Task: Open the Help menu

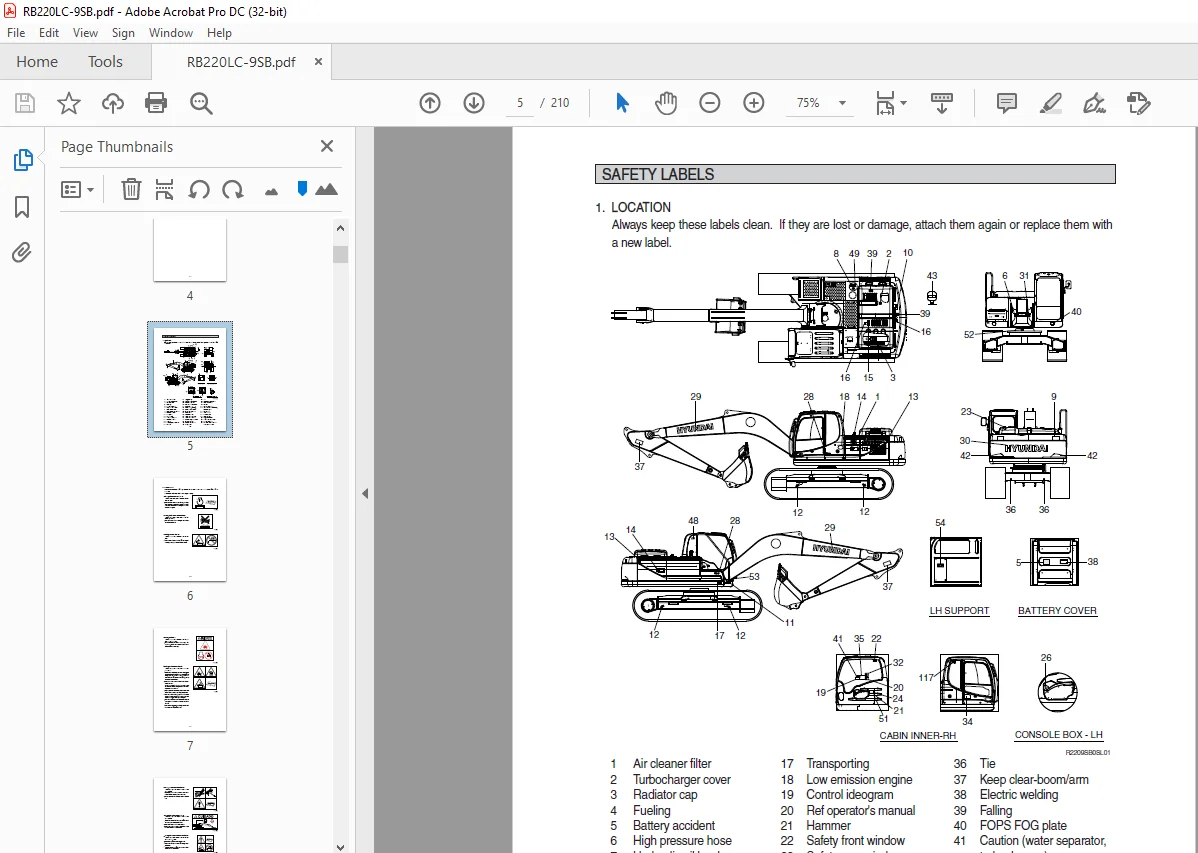Action: click(219, 33)
